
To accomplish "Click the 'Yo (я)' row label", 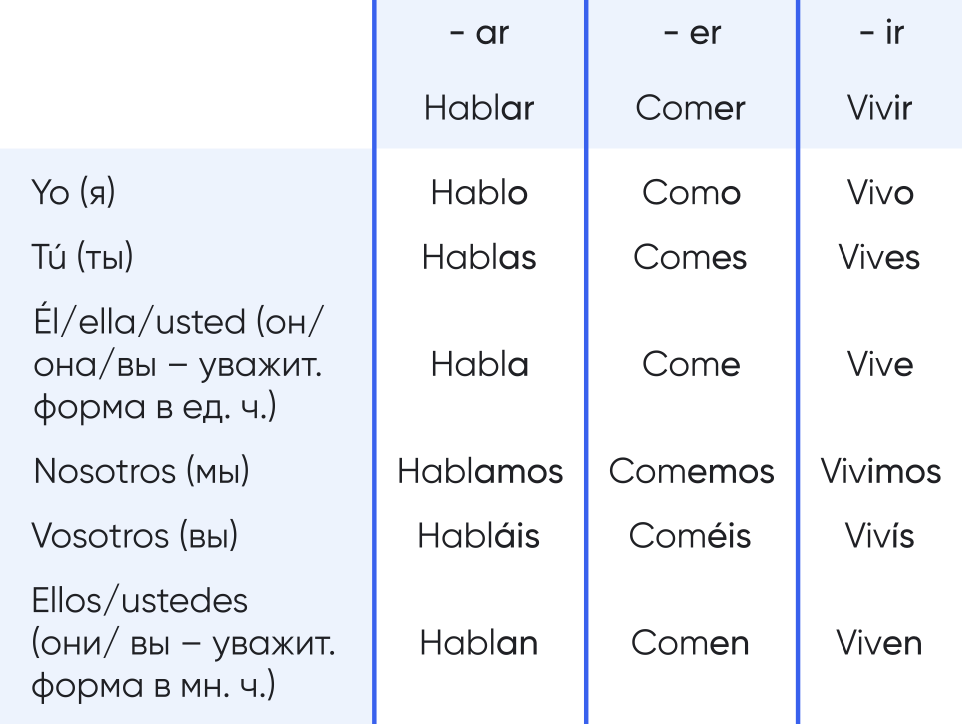I will (74, 193).
